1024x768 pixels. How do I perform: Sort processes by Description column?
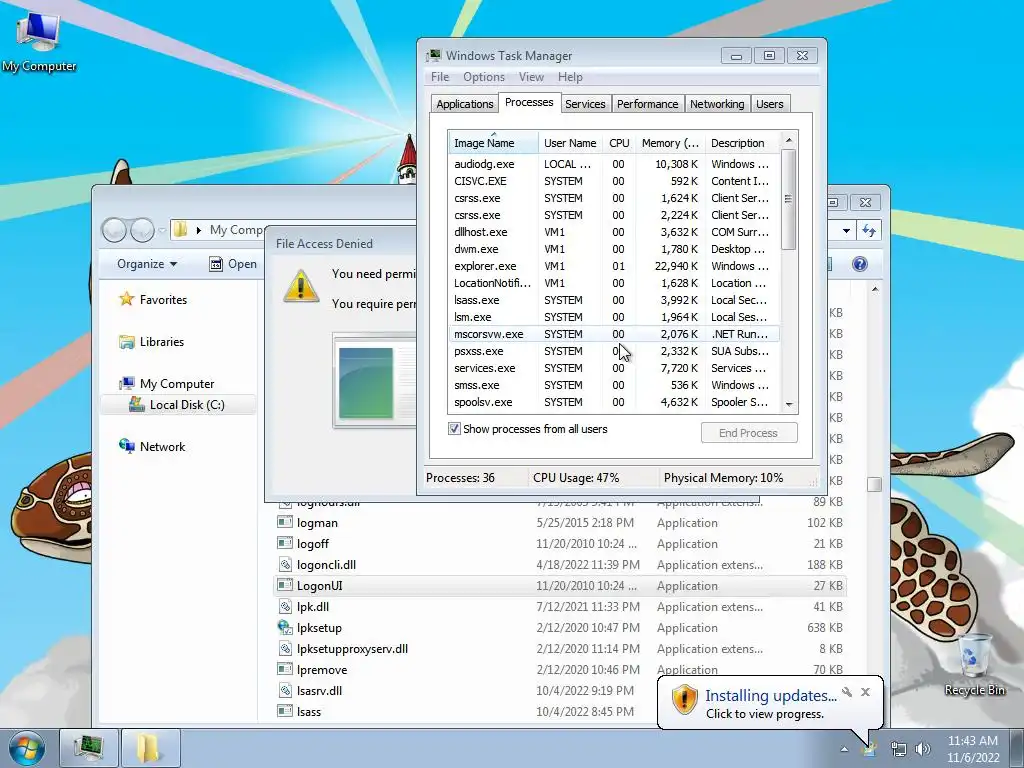pyautogui.click(x=742, y=143)
